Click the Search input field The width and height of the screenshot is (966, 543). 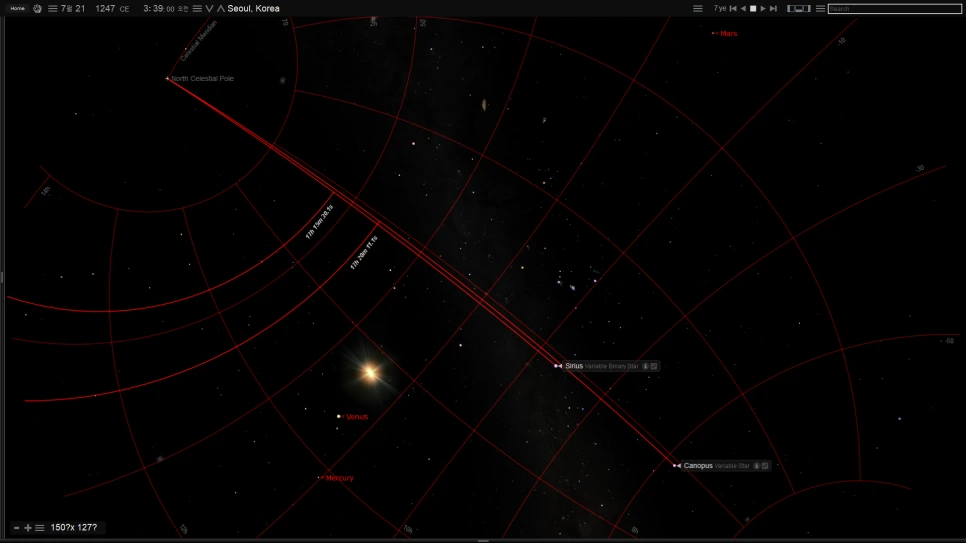click(895, 9)
